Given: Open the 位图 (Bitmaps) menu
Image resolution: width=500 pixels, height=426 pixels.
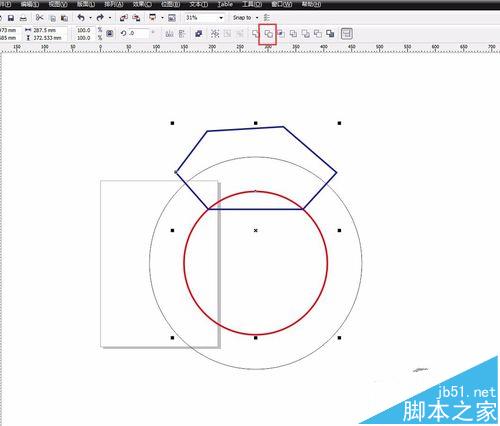Looking at the screenshot, I should 170,5.
